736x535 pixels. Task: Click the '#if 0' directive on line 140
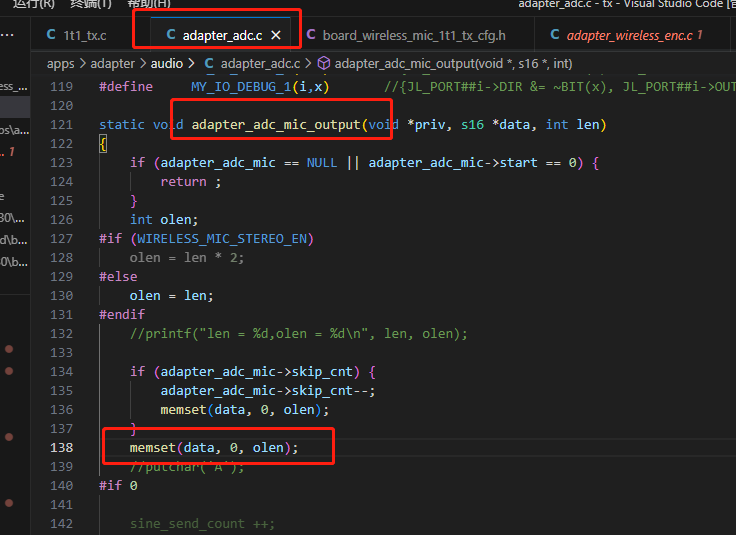click(118, 486)
